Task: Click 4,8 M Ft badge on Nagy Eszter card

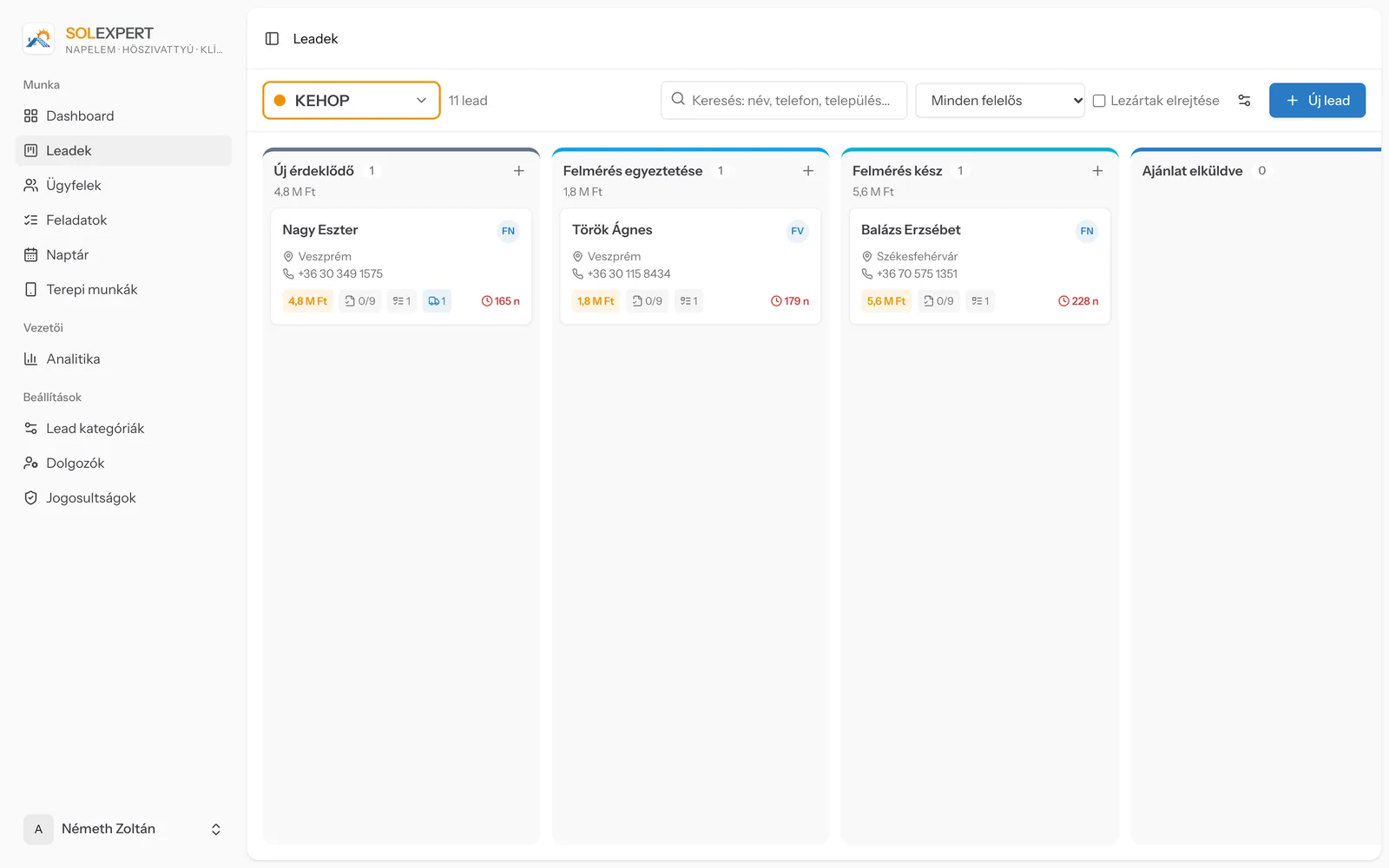Action: [308, 301]
